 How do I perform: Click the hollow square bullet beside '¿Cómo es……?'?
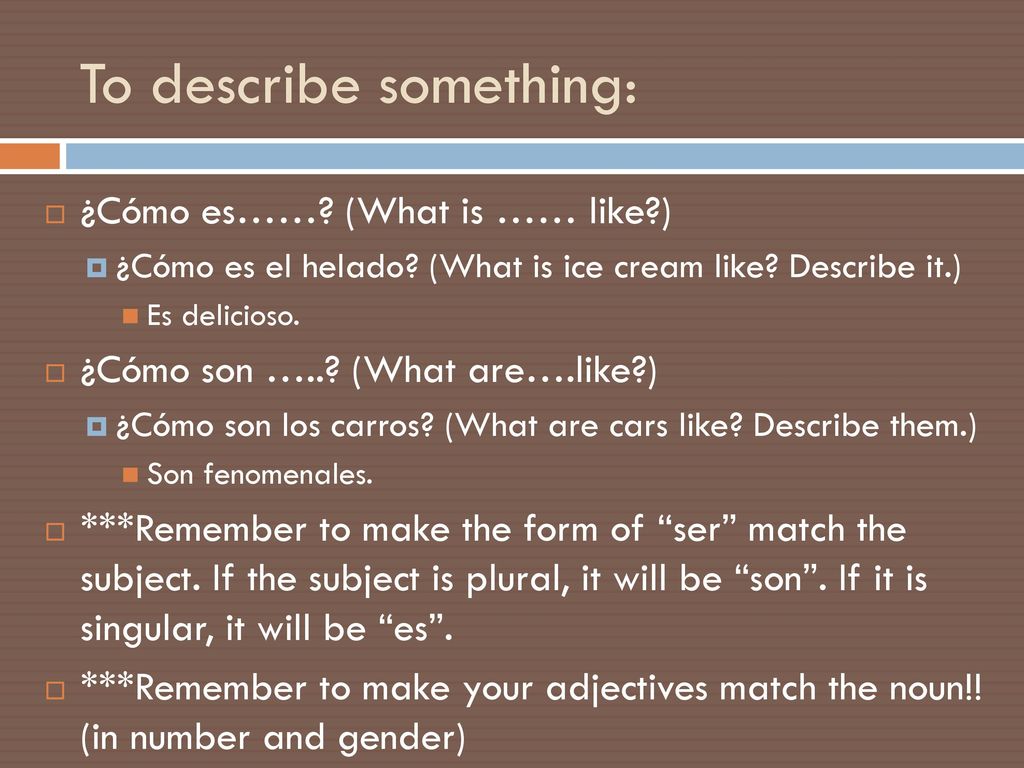[56, 214]
